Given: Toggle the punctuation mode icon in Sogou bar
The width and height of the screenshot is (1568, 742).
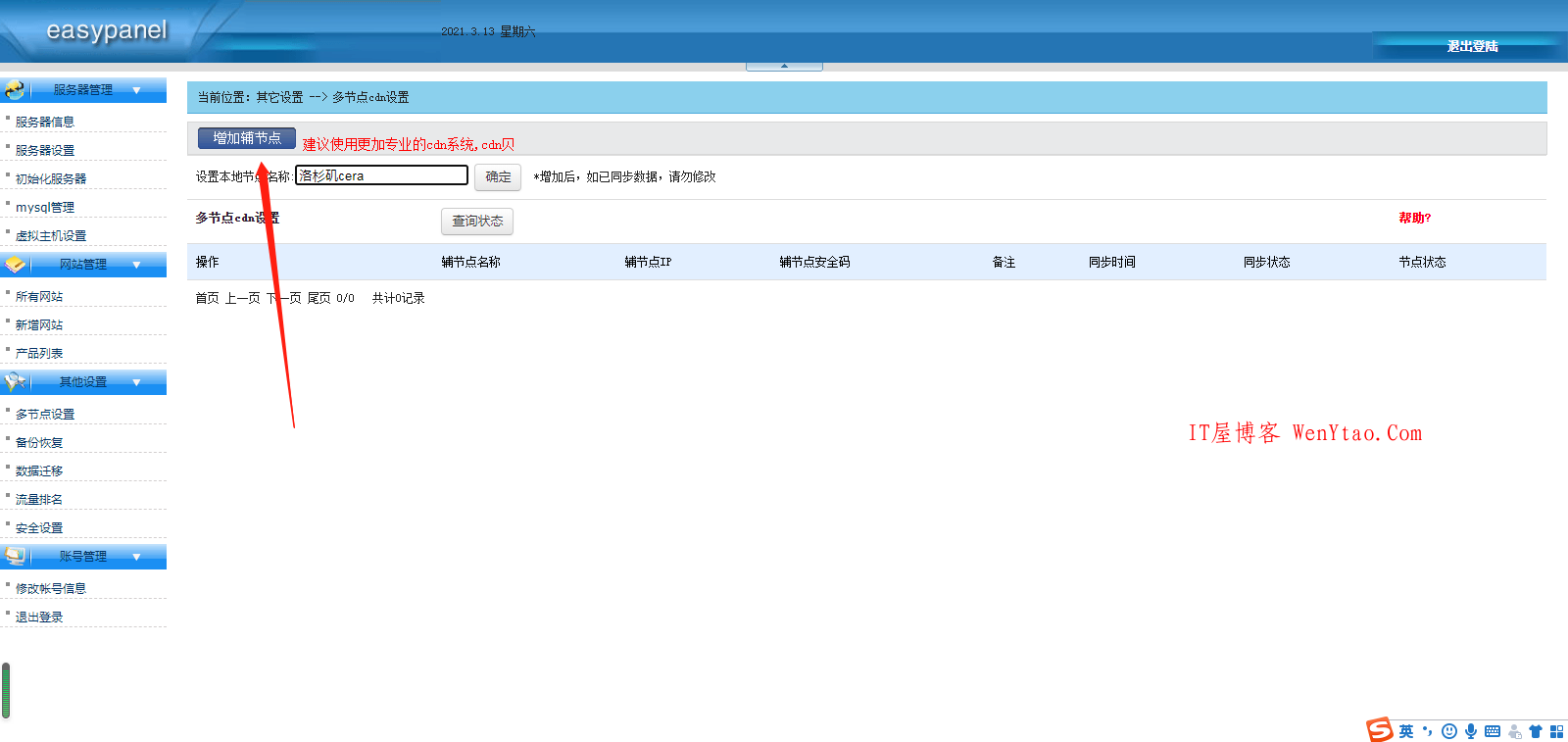Looking at the screenshot, I should click(x=1428, y=731).
